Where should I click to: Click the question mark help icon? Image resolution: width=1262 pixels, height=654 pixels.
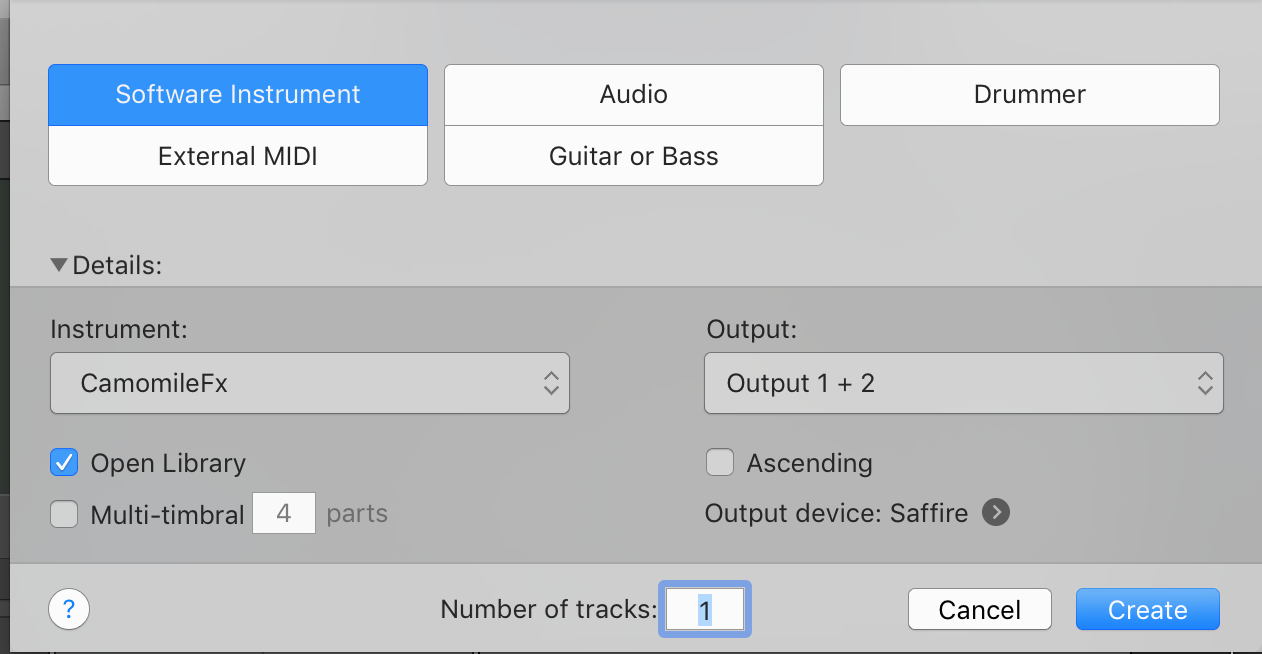point(69,609)
